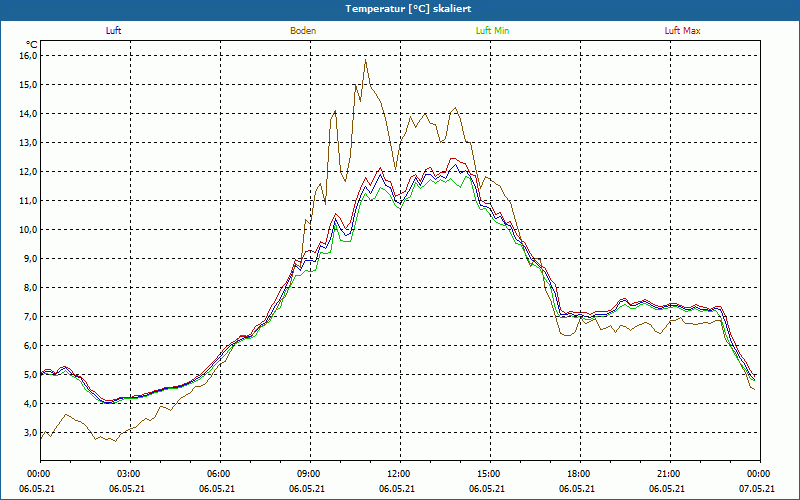
Task: Click the red Luft Max legend label
Action: pyautogui.click(x=682, y=31)
